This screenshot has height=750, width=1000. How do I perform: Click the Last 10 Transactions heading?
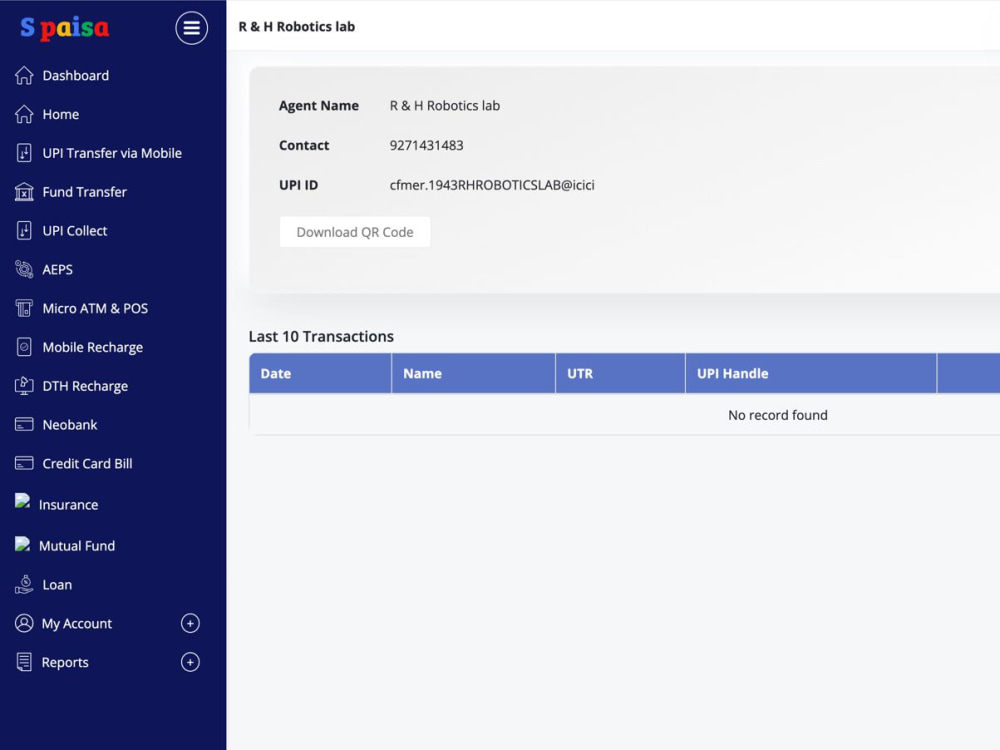pos(321,337)
